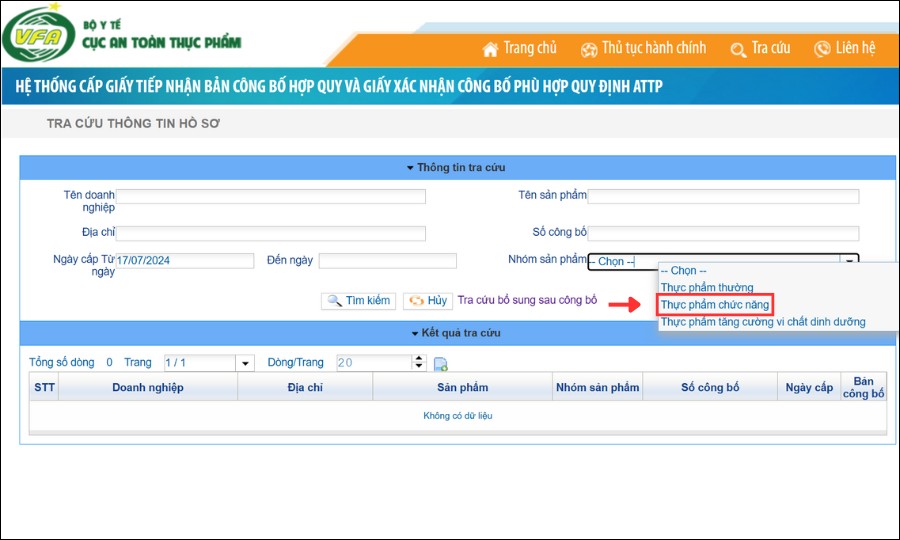The width and height of the screenshot is (900, 540).
Task: Click the Nhóm sản phẩm column header
Action: pos(598,387)
